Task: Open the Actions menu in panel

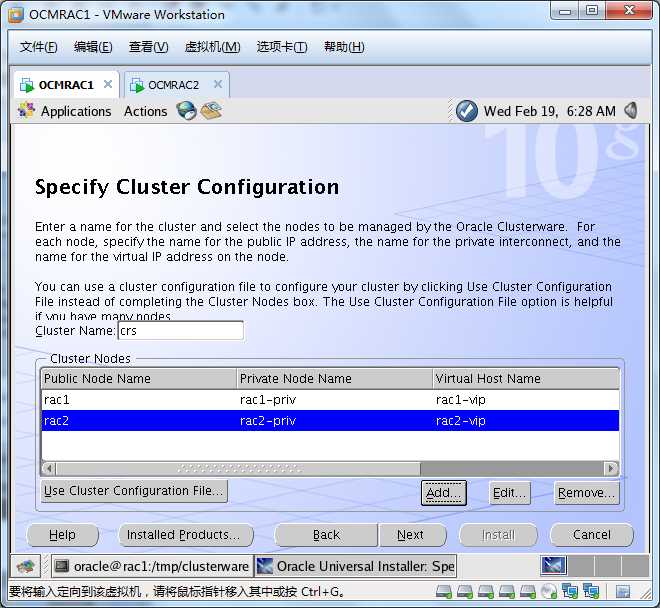Action: 145,111
